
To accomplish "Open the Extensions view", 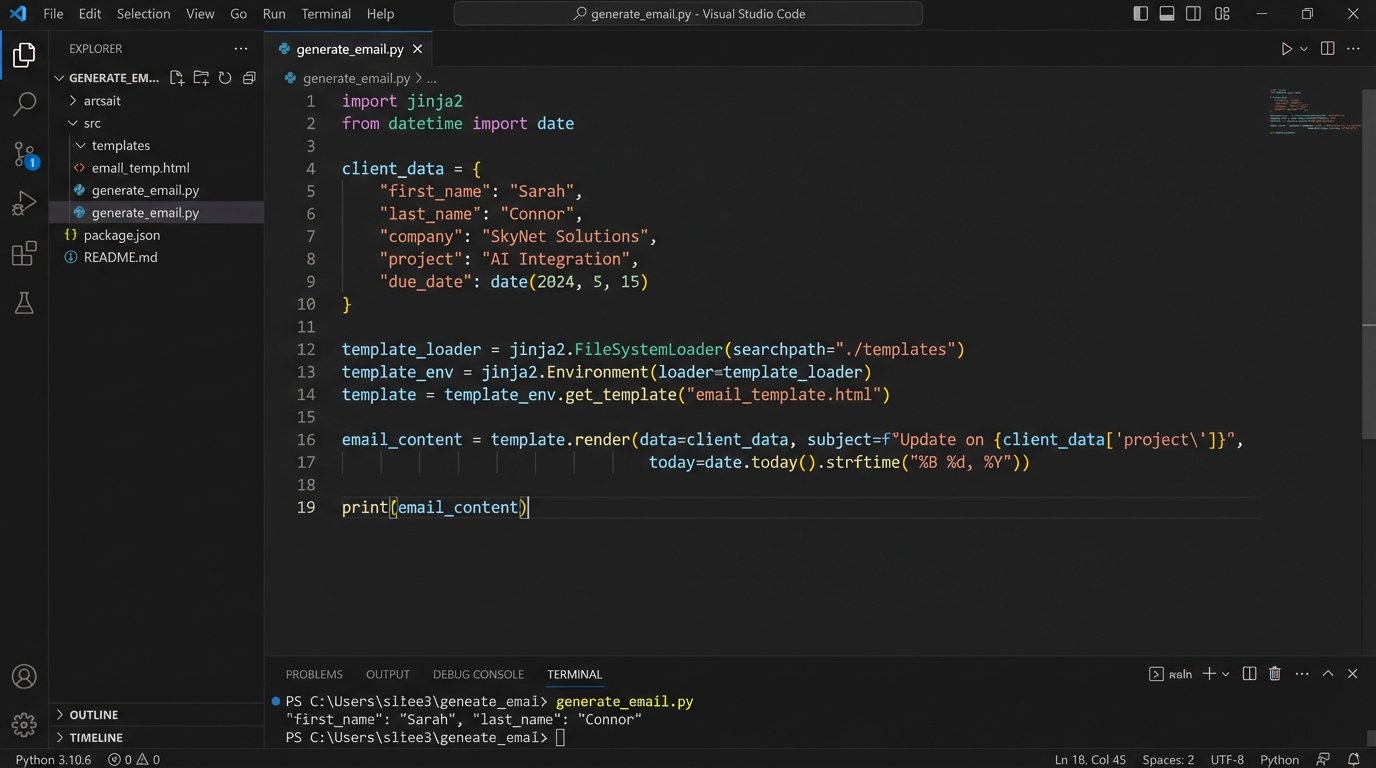I will tap(24, 254).
